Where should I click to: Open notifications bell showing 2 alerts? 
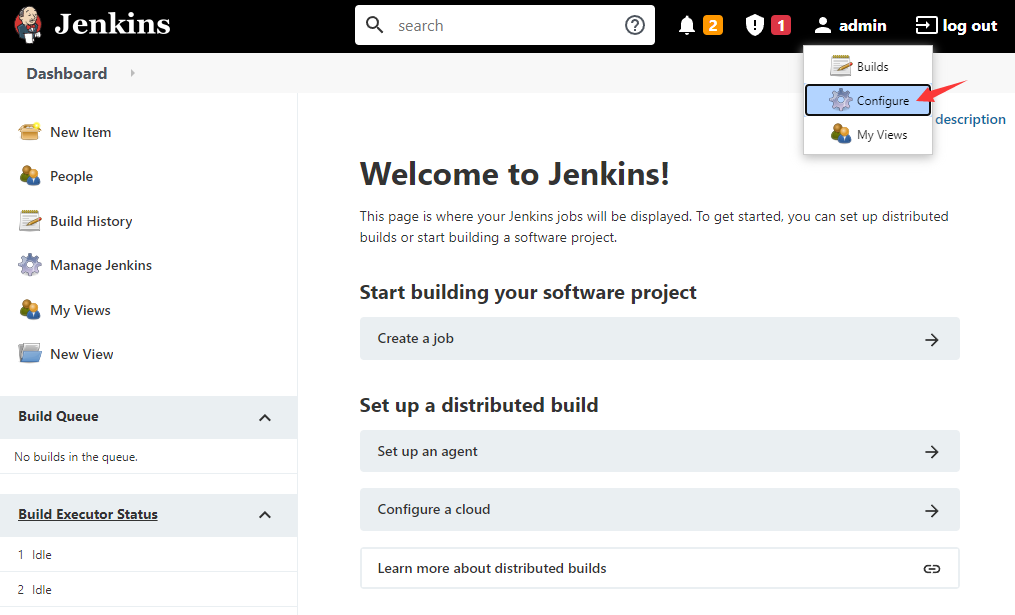(x=689, y=25)
